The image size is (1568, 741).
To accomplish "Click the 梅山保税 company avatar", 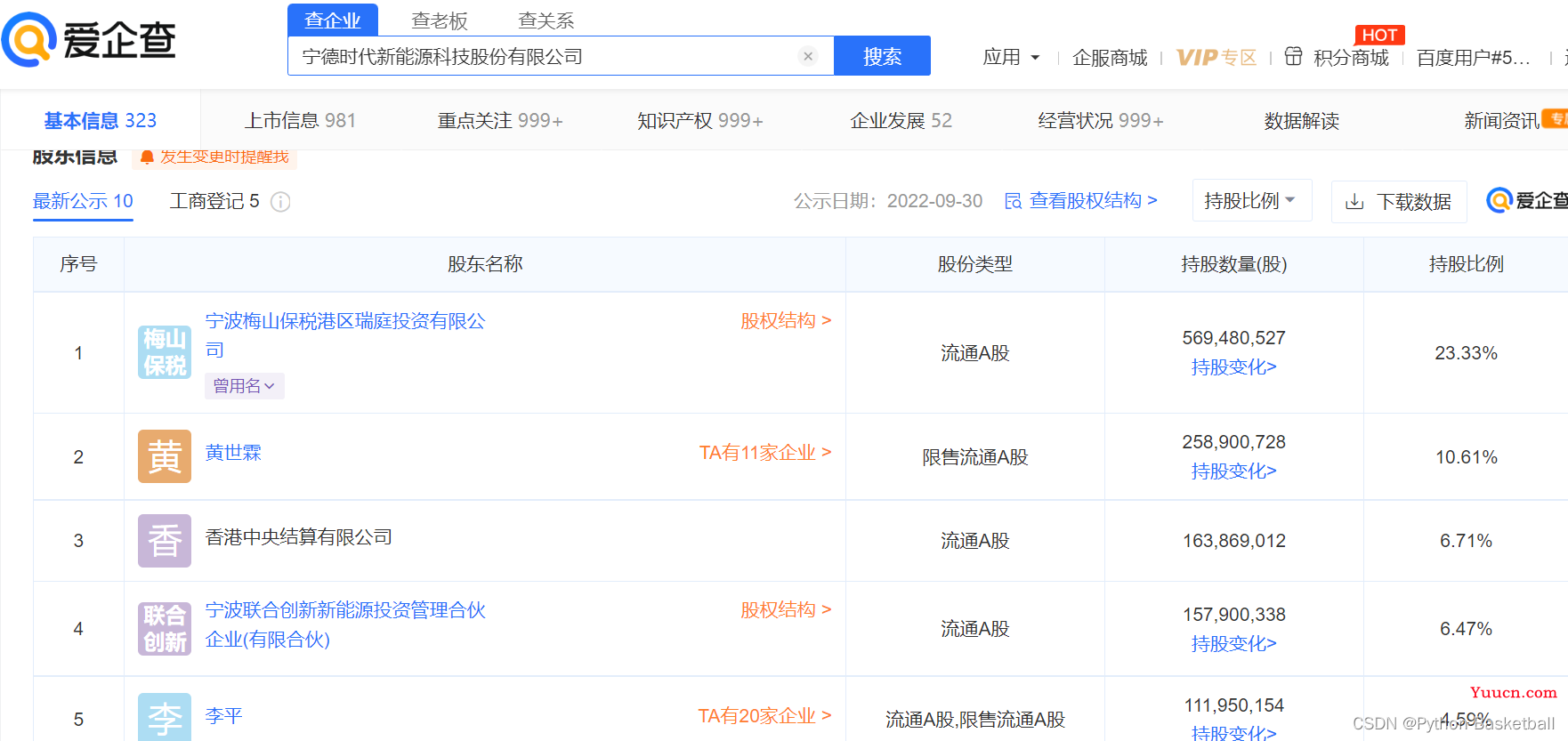I will 165,352.
